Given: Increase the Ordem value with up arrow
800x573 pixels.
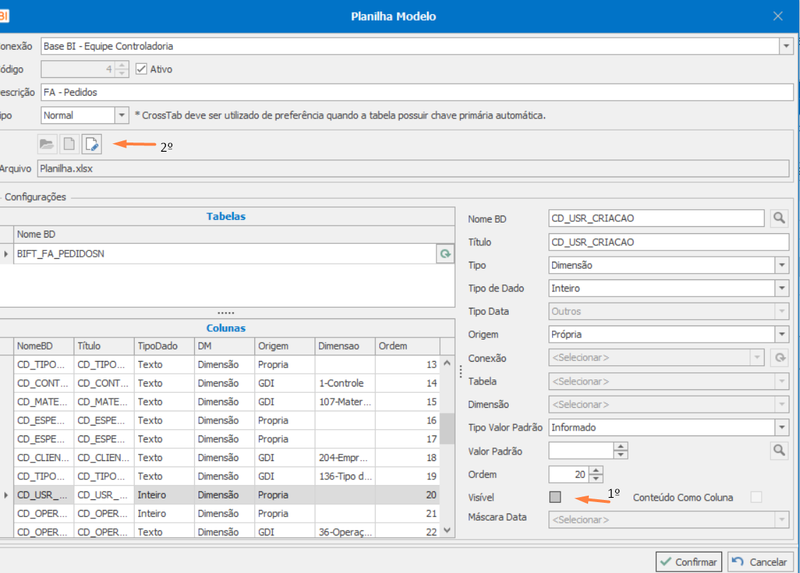Looking at the screenshot, I should point(596,470).
